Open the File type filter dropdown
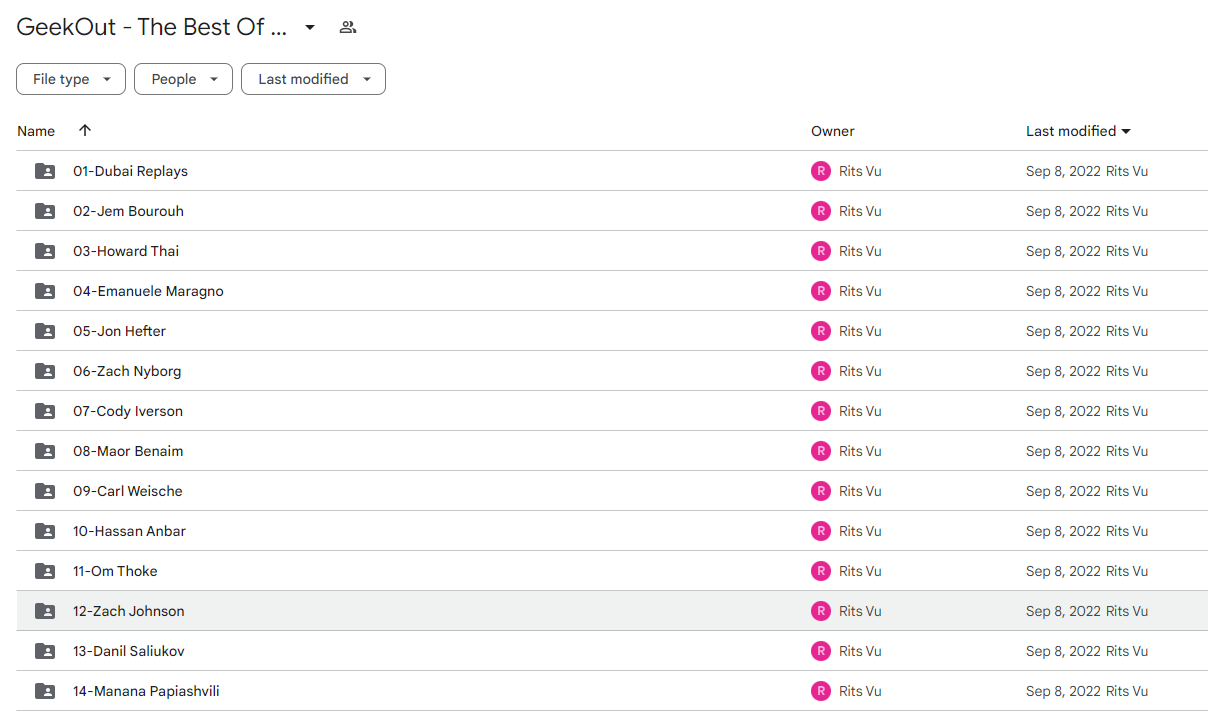The image size is (1208, 717). pos(71,79)
